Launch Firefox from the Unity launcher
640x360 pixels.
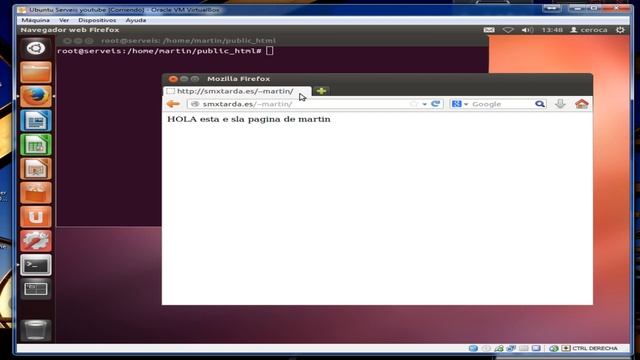[x=36, y=96]
